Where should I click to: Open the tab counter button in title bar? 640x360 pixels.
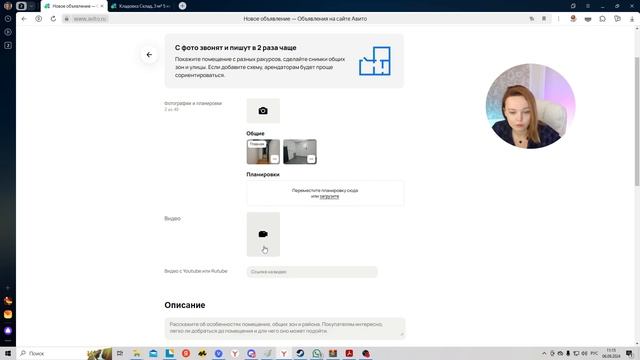[21, 6]
